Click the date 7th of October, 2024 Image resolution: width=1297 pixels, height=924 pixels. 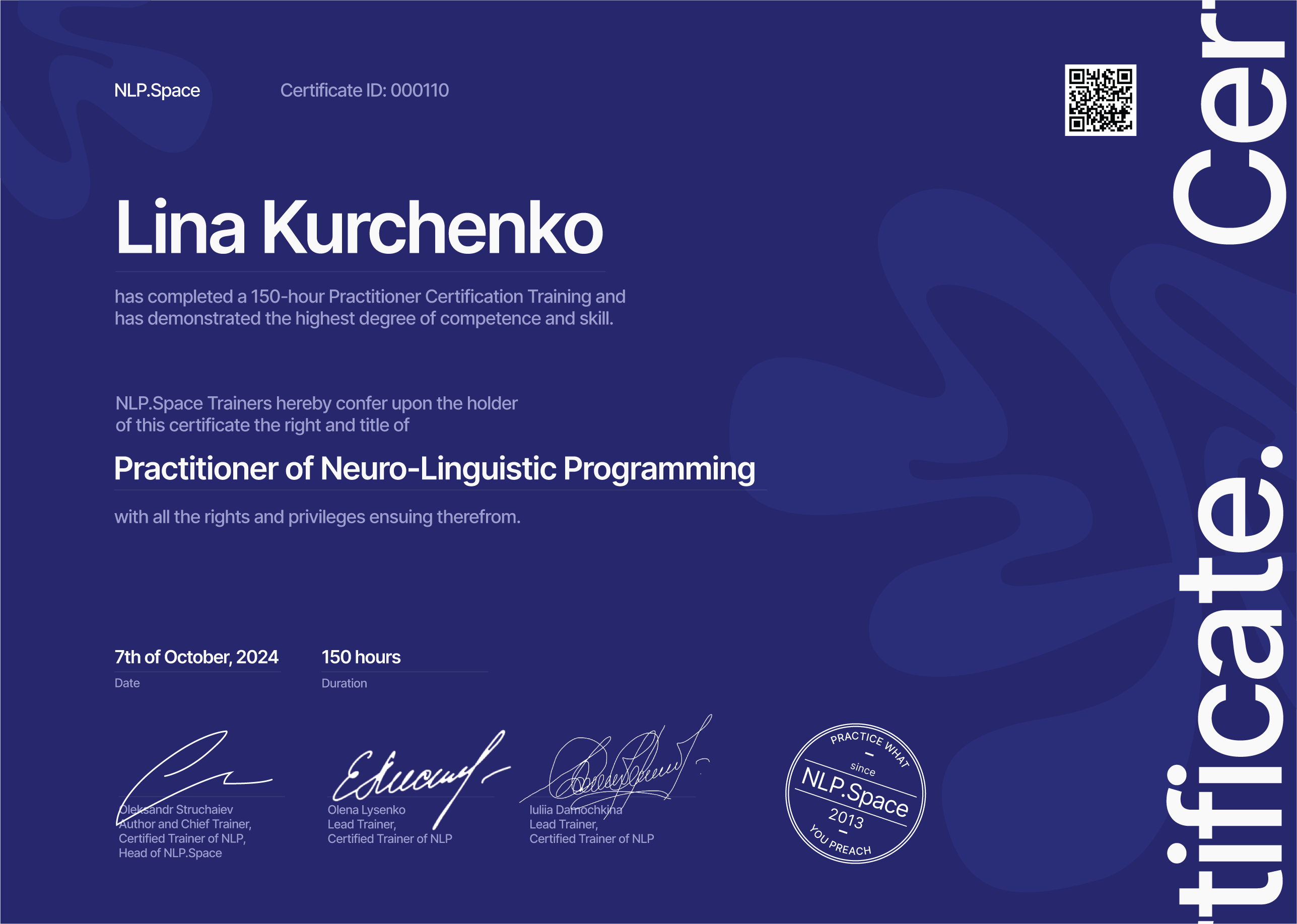pos(196,657)
